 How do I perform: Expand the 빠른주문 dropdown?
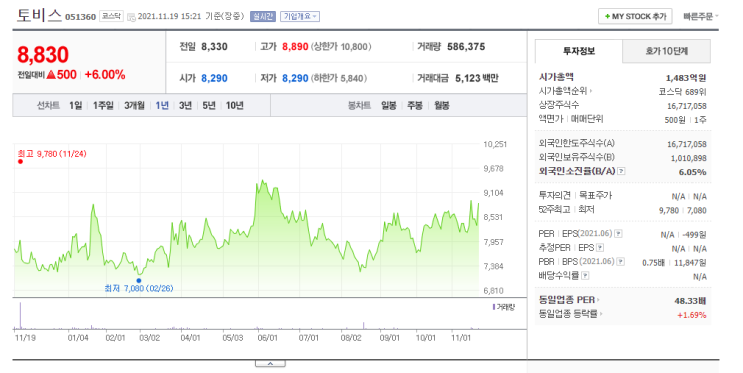(701, 17)
